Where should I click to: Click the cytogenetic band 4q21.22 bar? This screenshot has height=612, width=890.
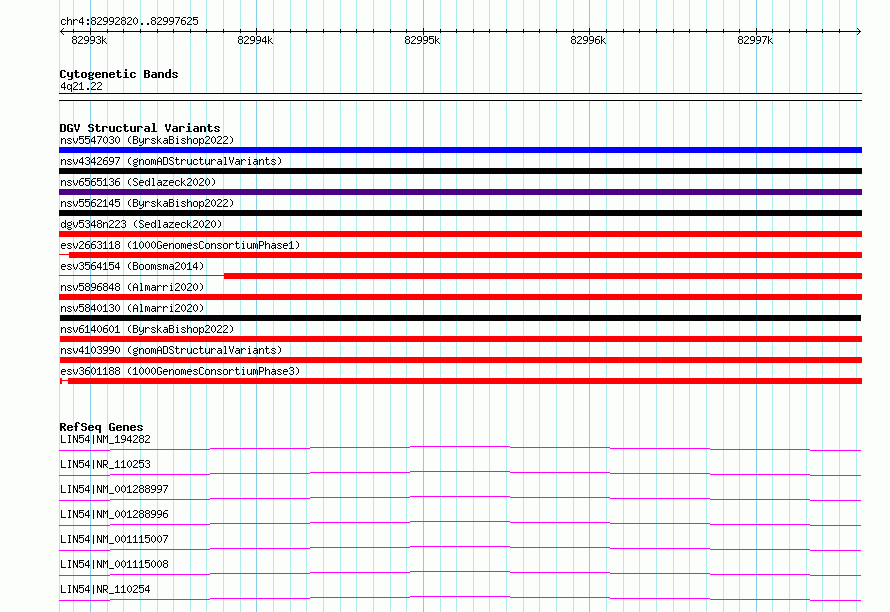(x=460, y=97)
